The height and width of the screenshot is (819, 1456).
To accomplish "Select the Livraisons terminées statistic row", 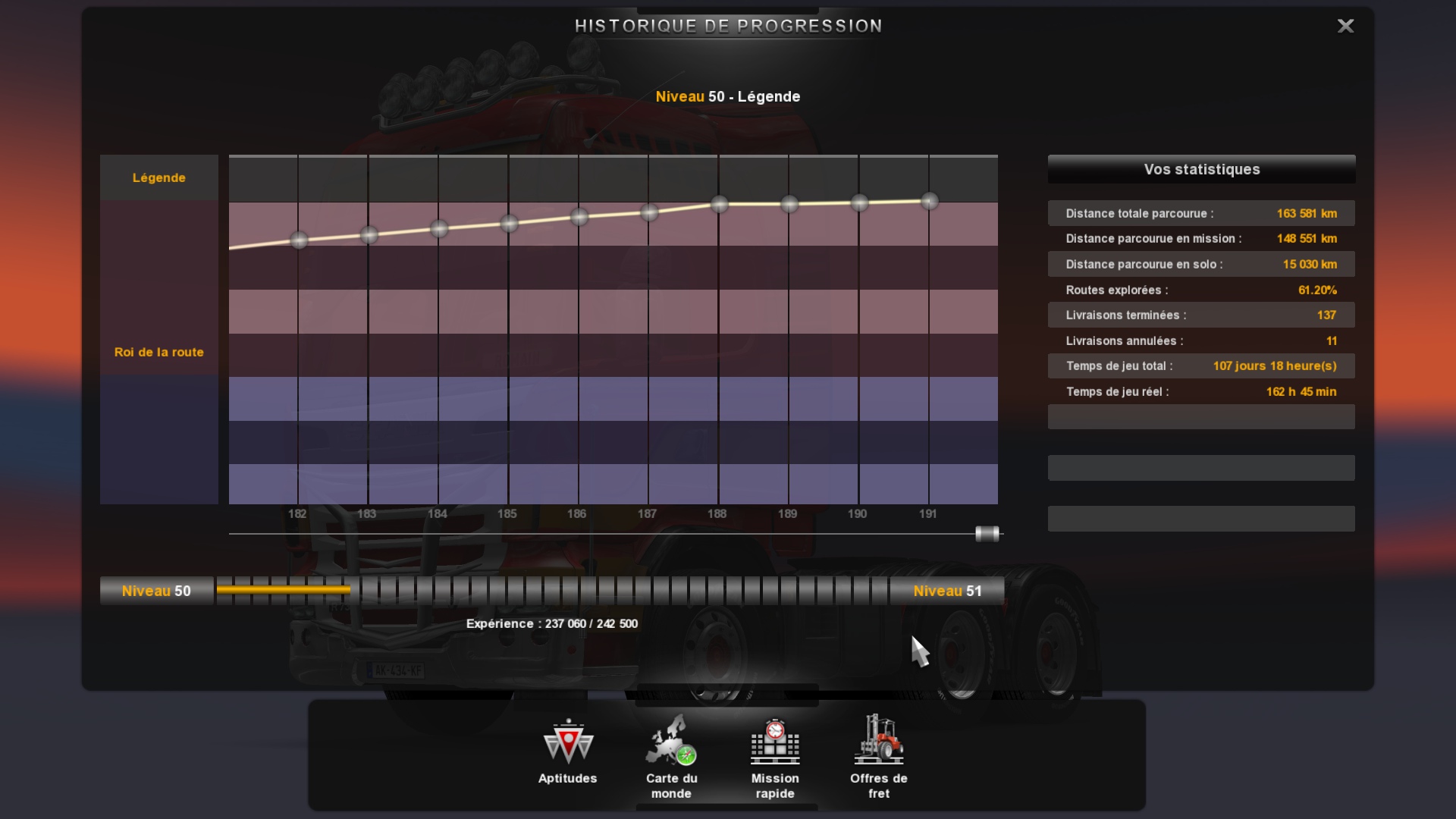I will 1201,315.
